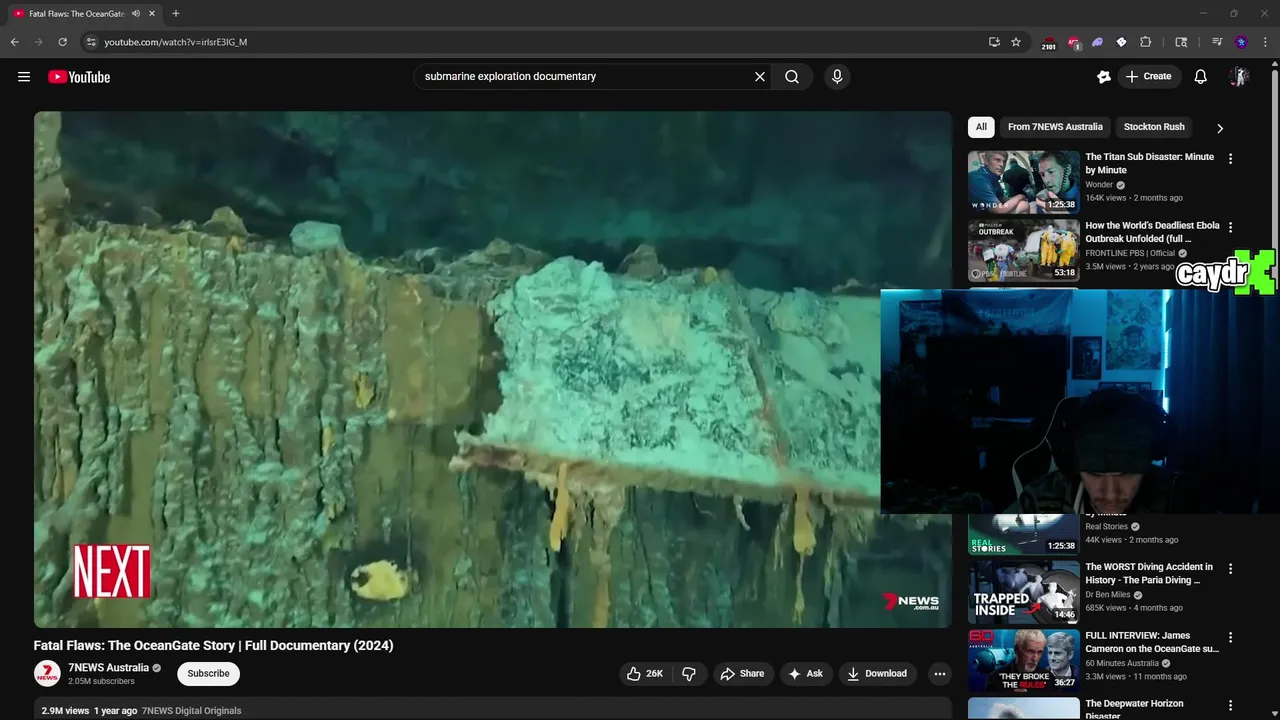Like the video (26K)
Viewport: 1280px width, 720px height.
(645, 674)
